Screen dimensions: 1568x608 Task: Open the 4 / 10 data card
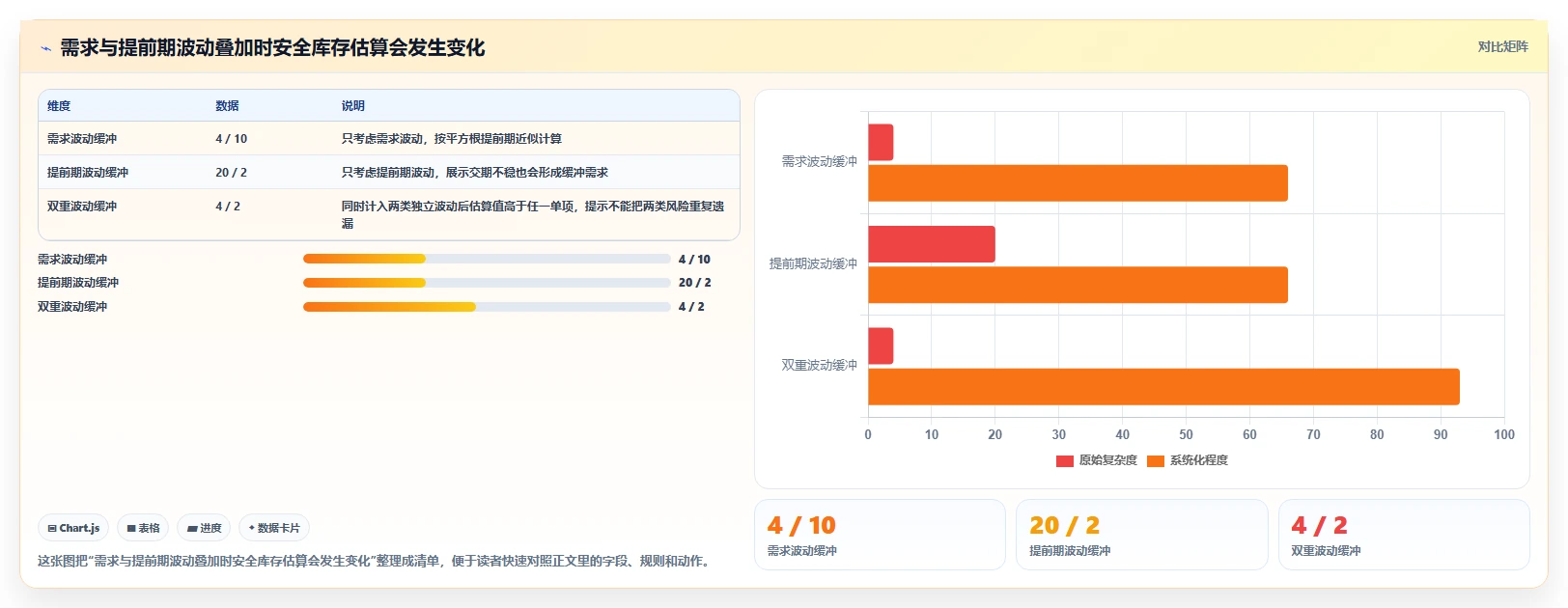coord(880,535)
